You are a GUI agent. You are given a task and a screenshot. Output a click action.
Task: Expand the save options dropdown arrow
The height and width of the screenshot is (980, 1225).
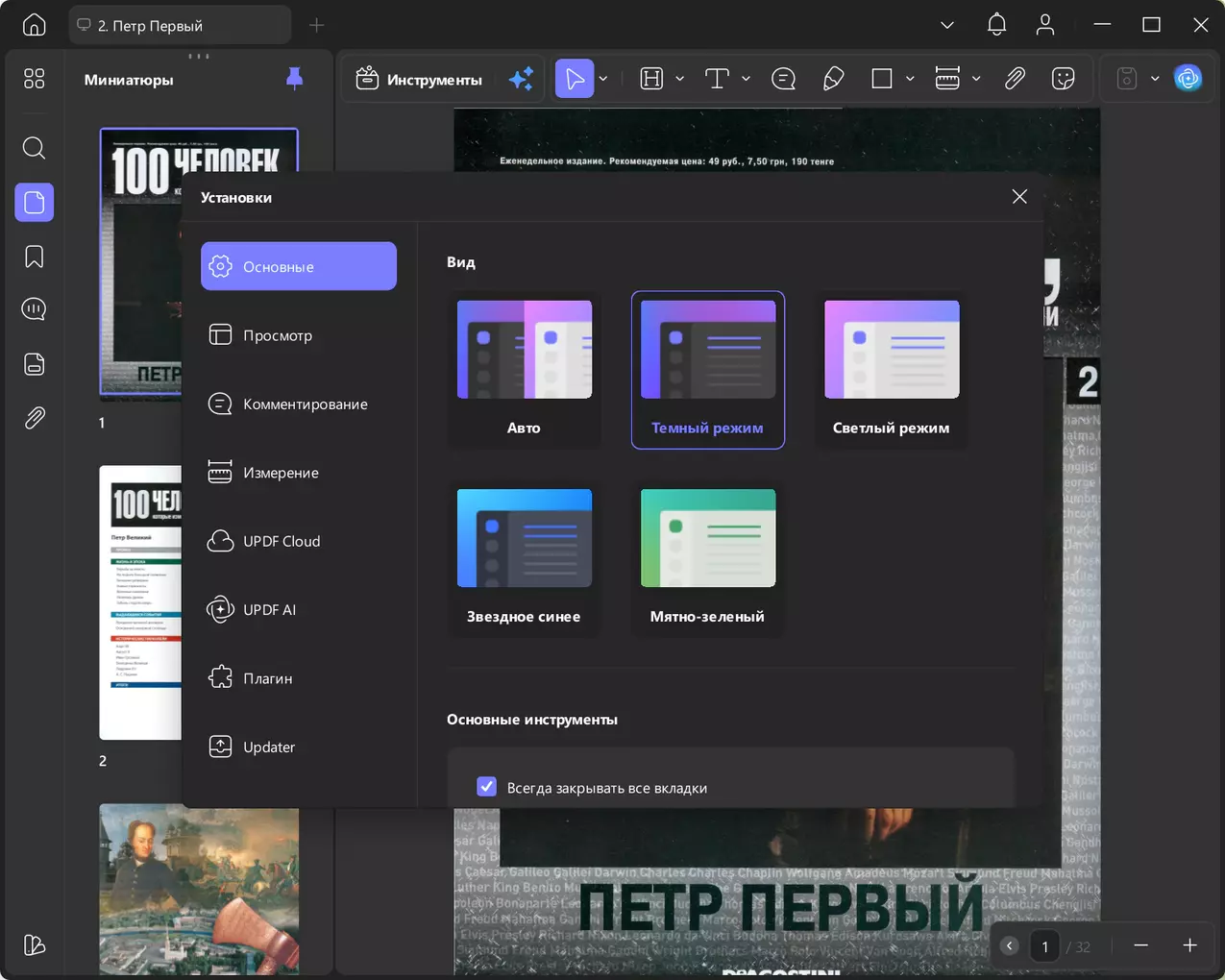[x=1155, y=79]
